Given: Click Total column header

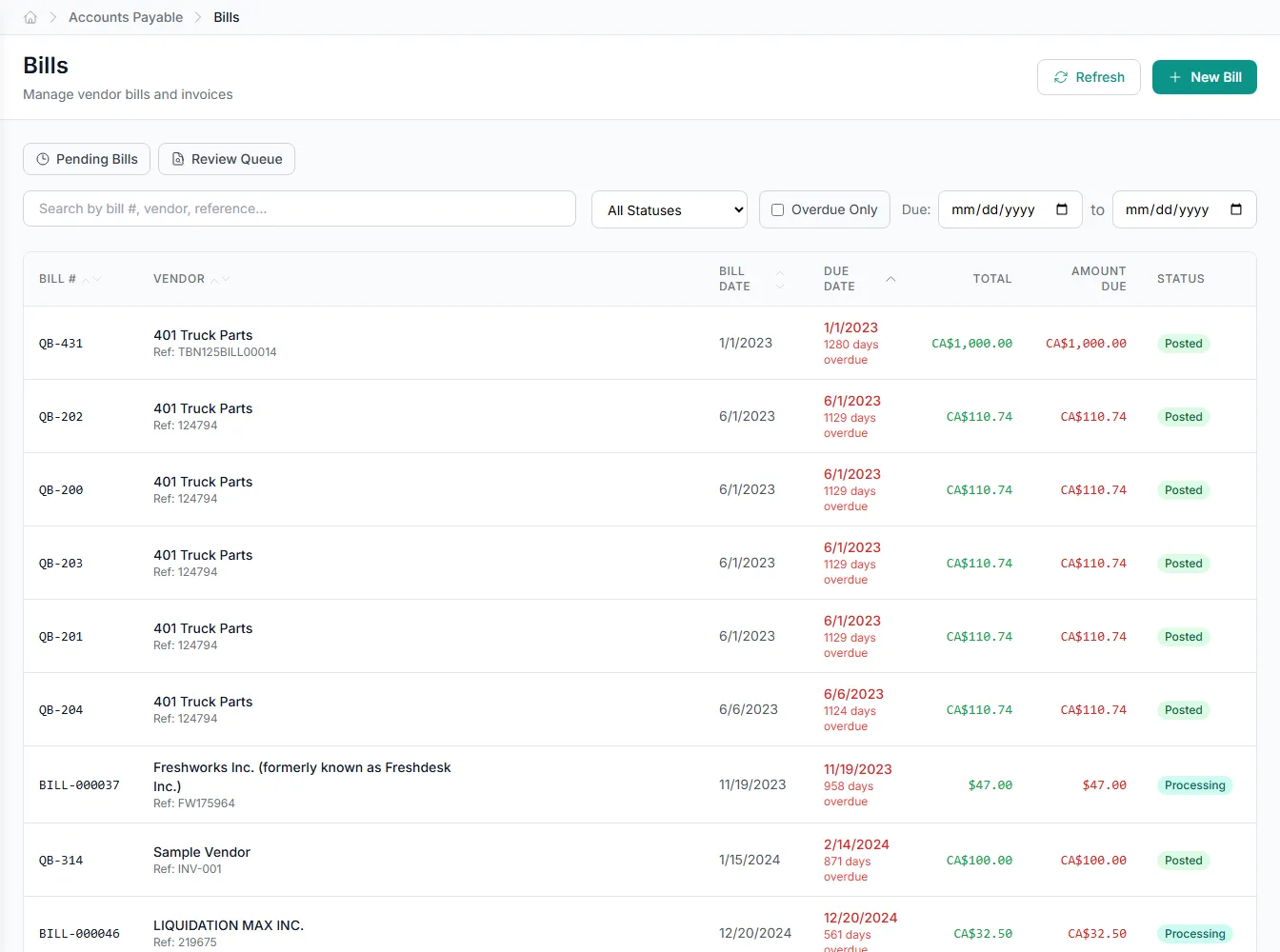Looking at the screenshot, I should pyautogui.click(x=992, y=279).
